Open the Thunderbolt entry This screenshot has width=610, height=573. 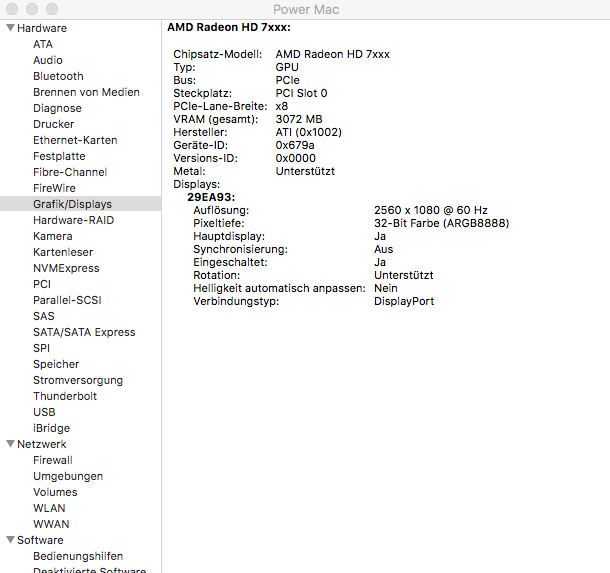point(65,396)
